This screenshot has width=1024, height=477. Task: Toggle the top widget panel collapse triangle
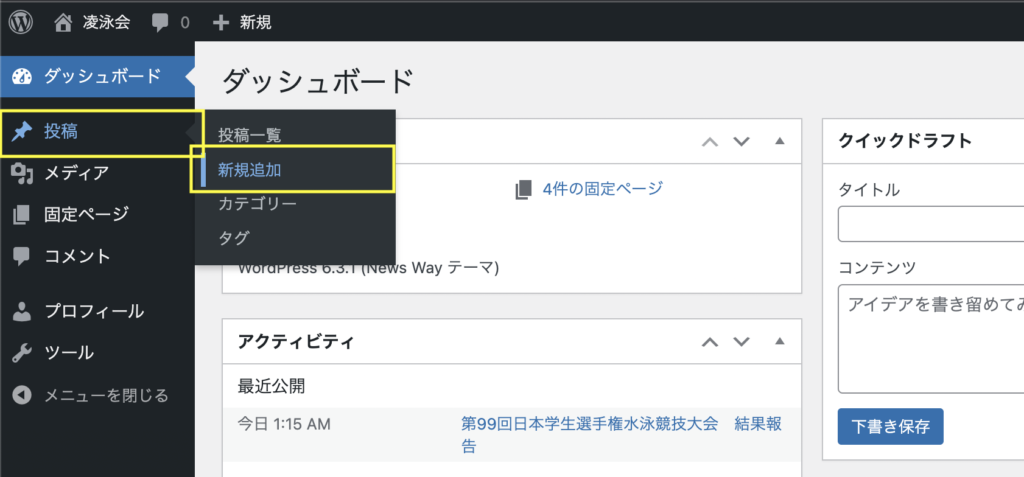click(779, 141)
